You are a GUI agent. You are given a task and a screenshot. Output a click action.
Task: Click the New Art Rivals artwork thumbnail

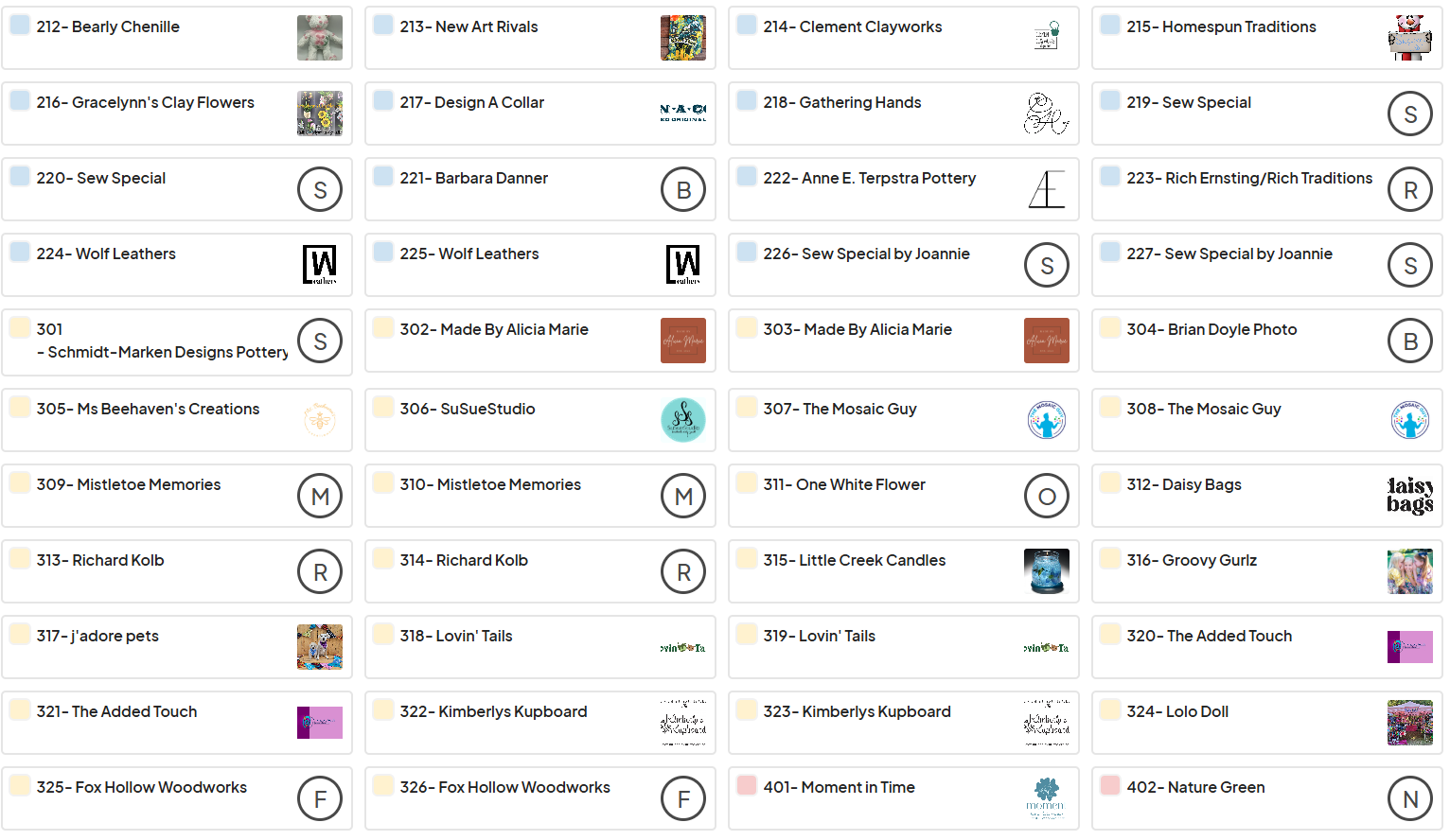(683, 38)
